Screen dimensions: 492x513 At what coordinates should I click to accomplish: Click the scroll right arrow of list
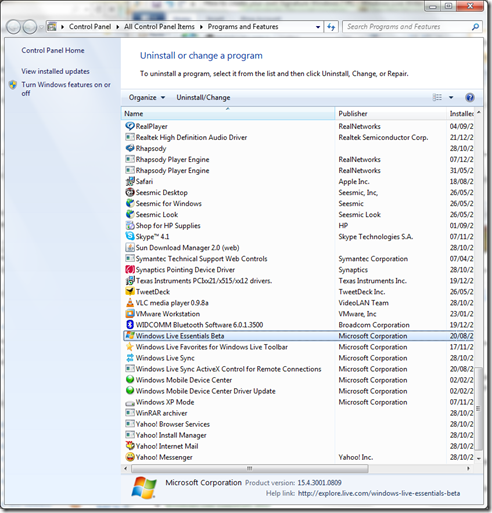468,468
